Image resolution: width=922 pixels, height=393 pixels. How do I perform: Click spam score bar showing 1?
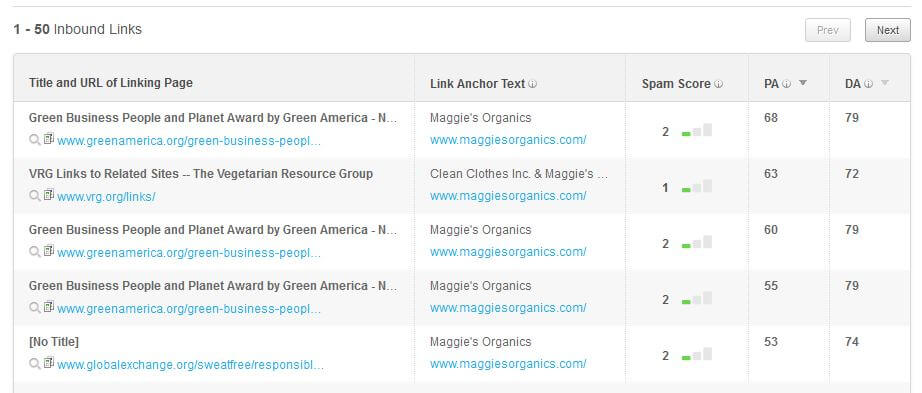(697, 186)
